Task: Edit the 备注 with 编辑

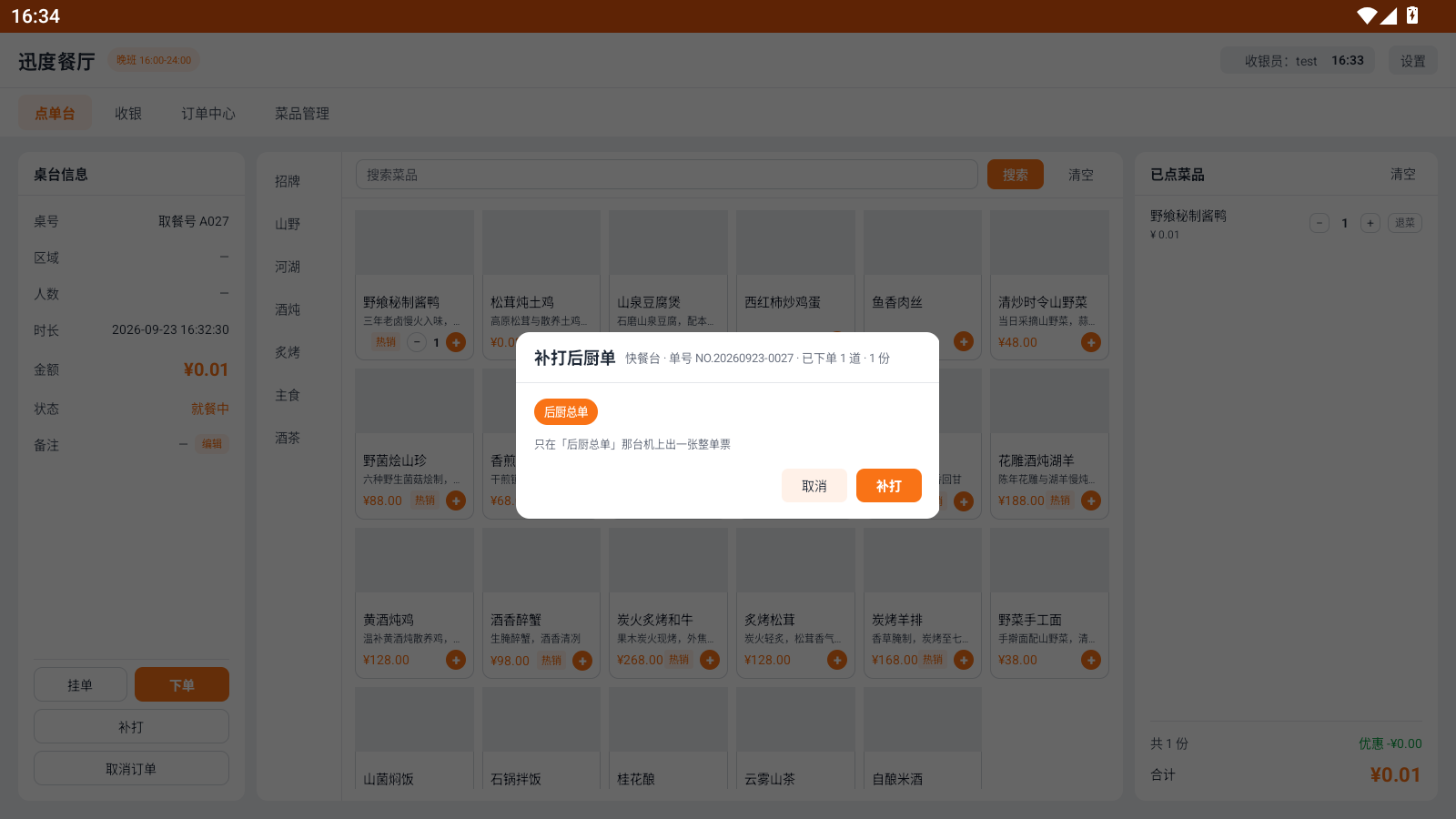Action: point(212,444)
